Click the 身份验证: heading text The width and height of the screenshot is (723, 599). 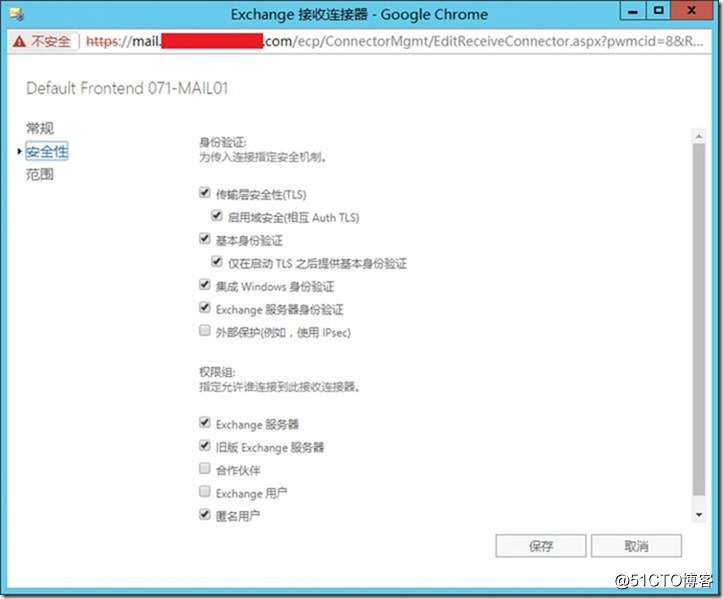coord(223,142)
